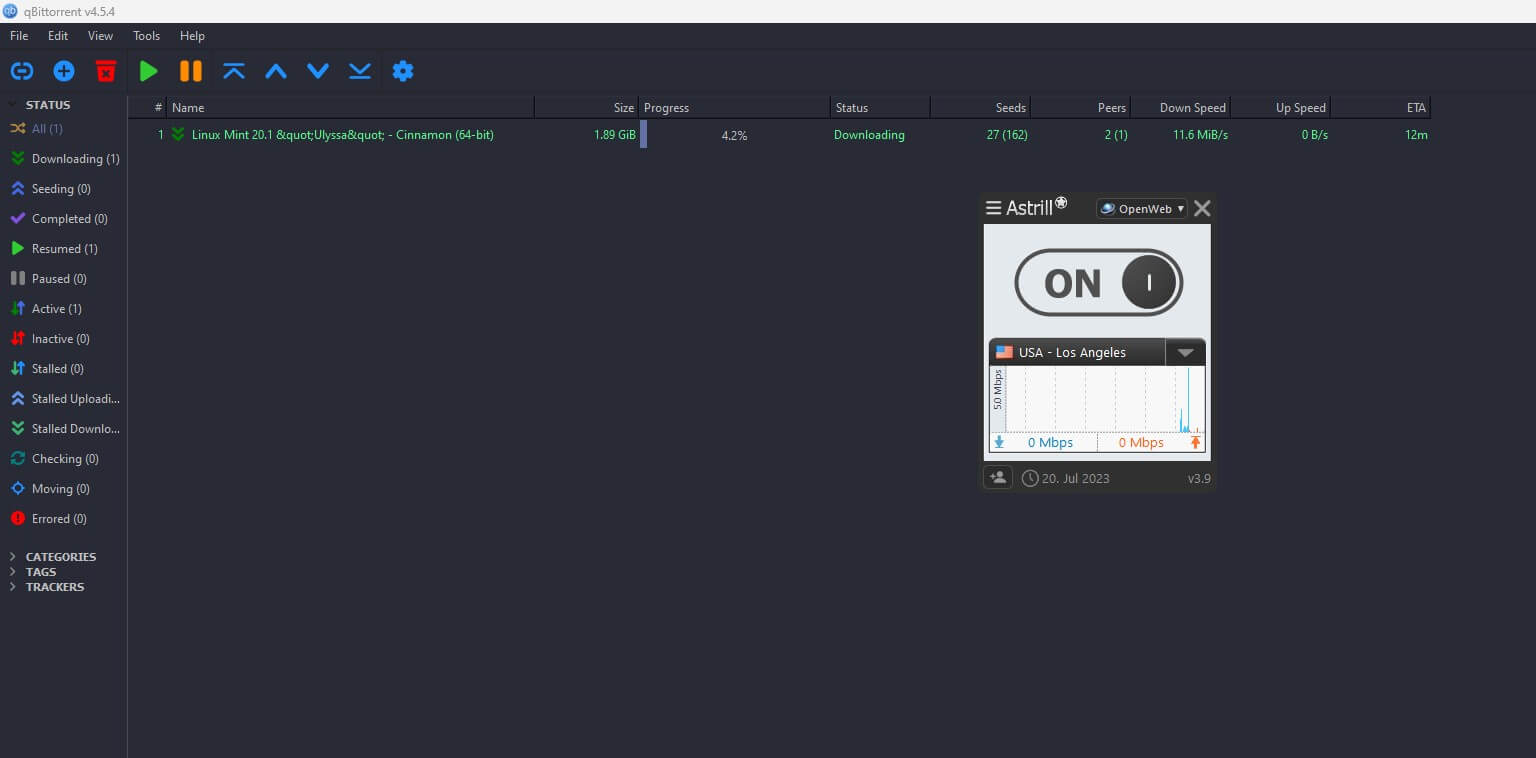The height and width of the screenshot is (758, 1536).
Task: Expand the TAGS section
Action: click(x=13, y=572)
